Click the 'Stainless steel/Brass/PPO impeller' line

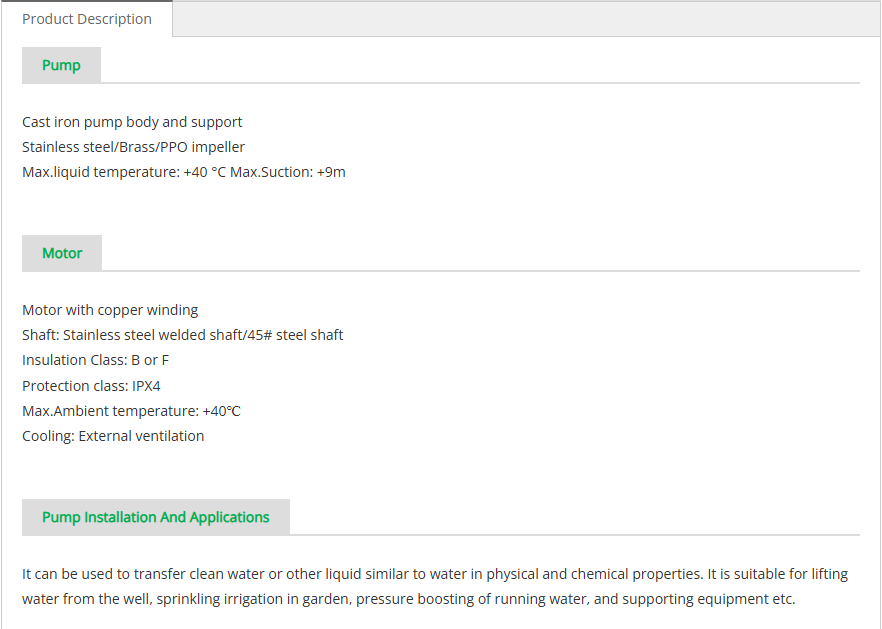click(x=133, y=147)
